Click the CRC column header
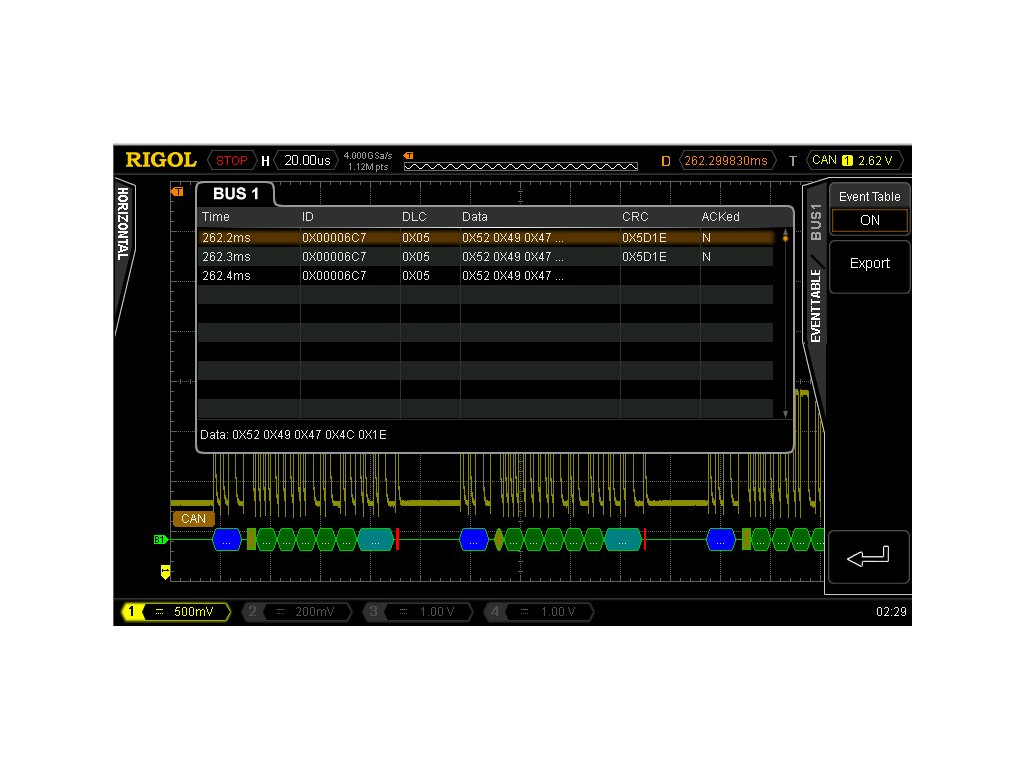The image size is (1024, 768). (635, 217)
